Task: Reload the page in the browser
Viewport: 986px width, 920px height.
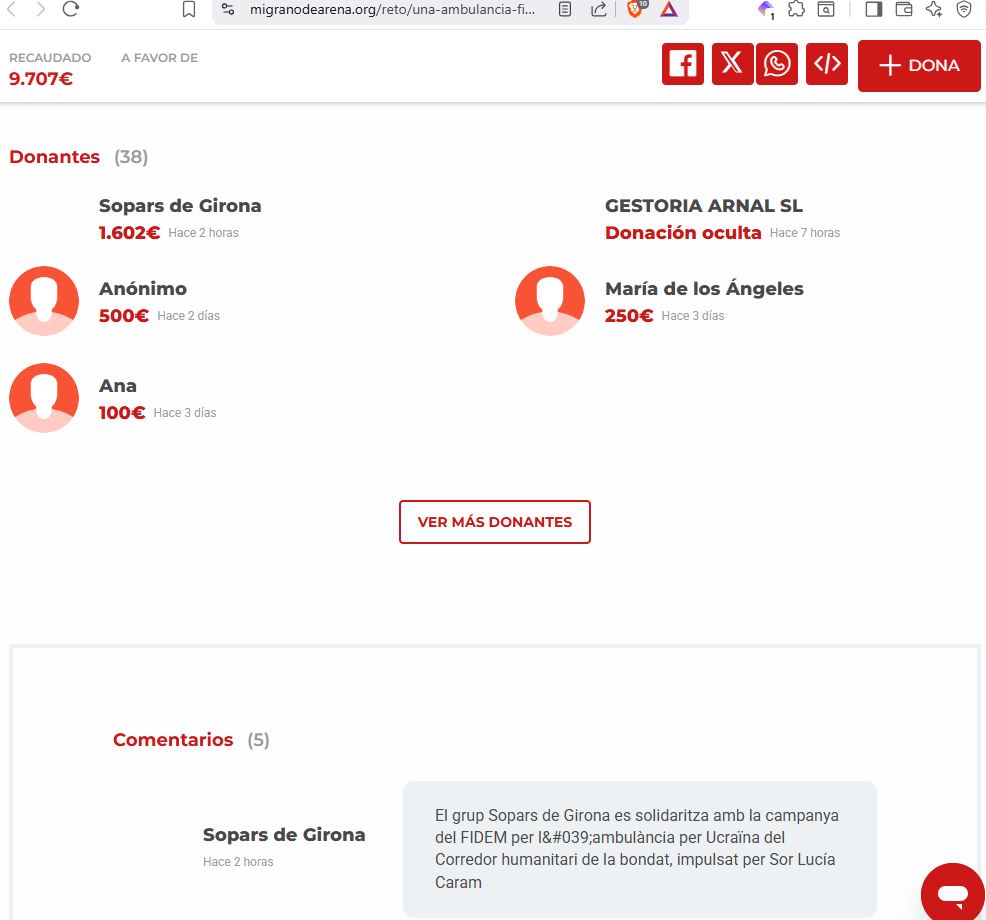Action: pyautogui.click(x=70, y=9)
